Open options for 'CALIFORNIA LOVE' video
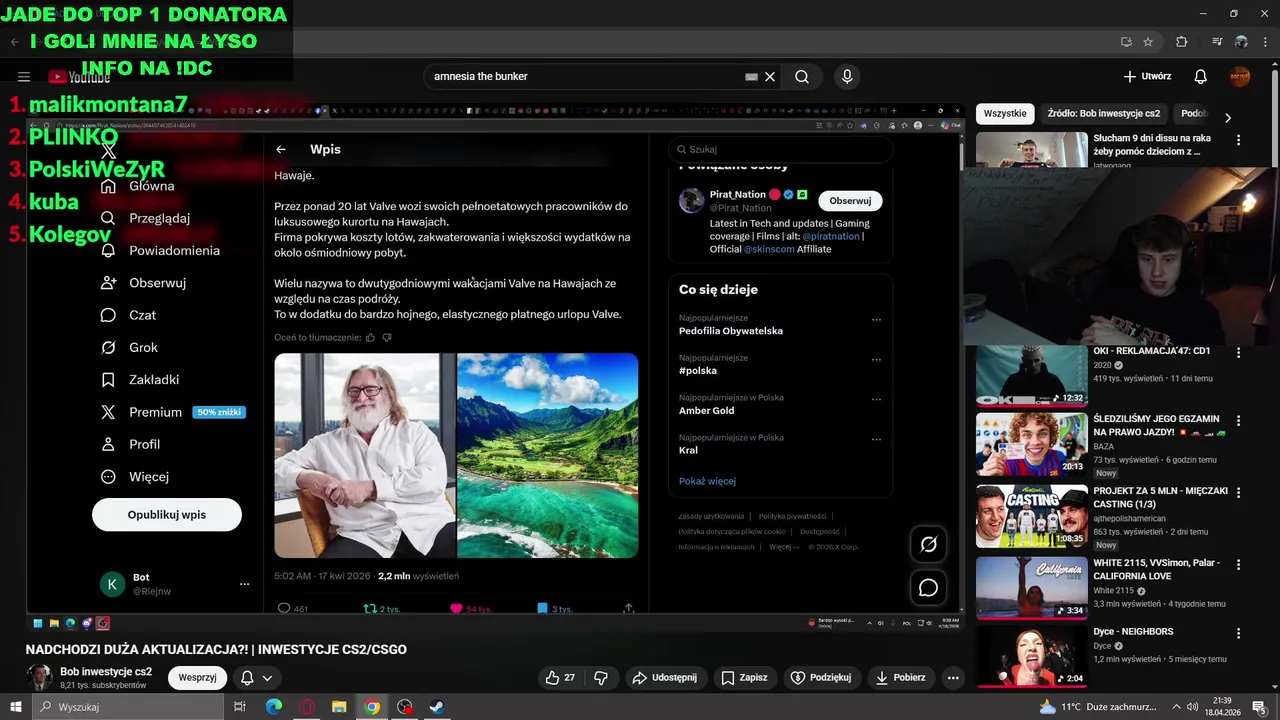This screenshot has width=1280, height=720. [1238, 565]
